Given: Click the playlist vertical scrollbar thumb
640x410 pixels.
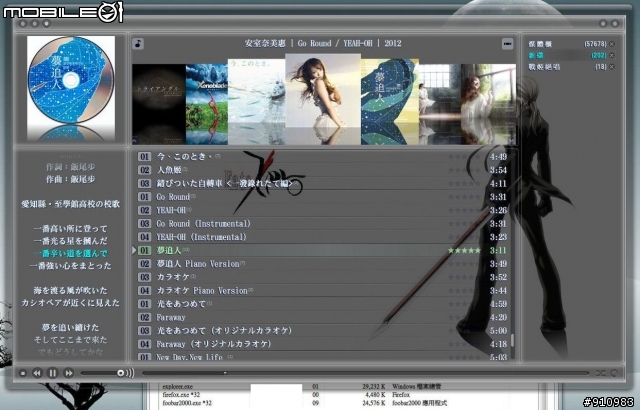Looking at the screenshot, I should pos(512,341).
